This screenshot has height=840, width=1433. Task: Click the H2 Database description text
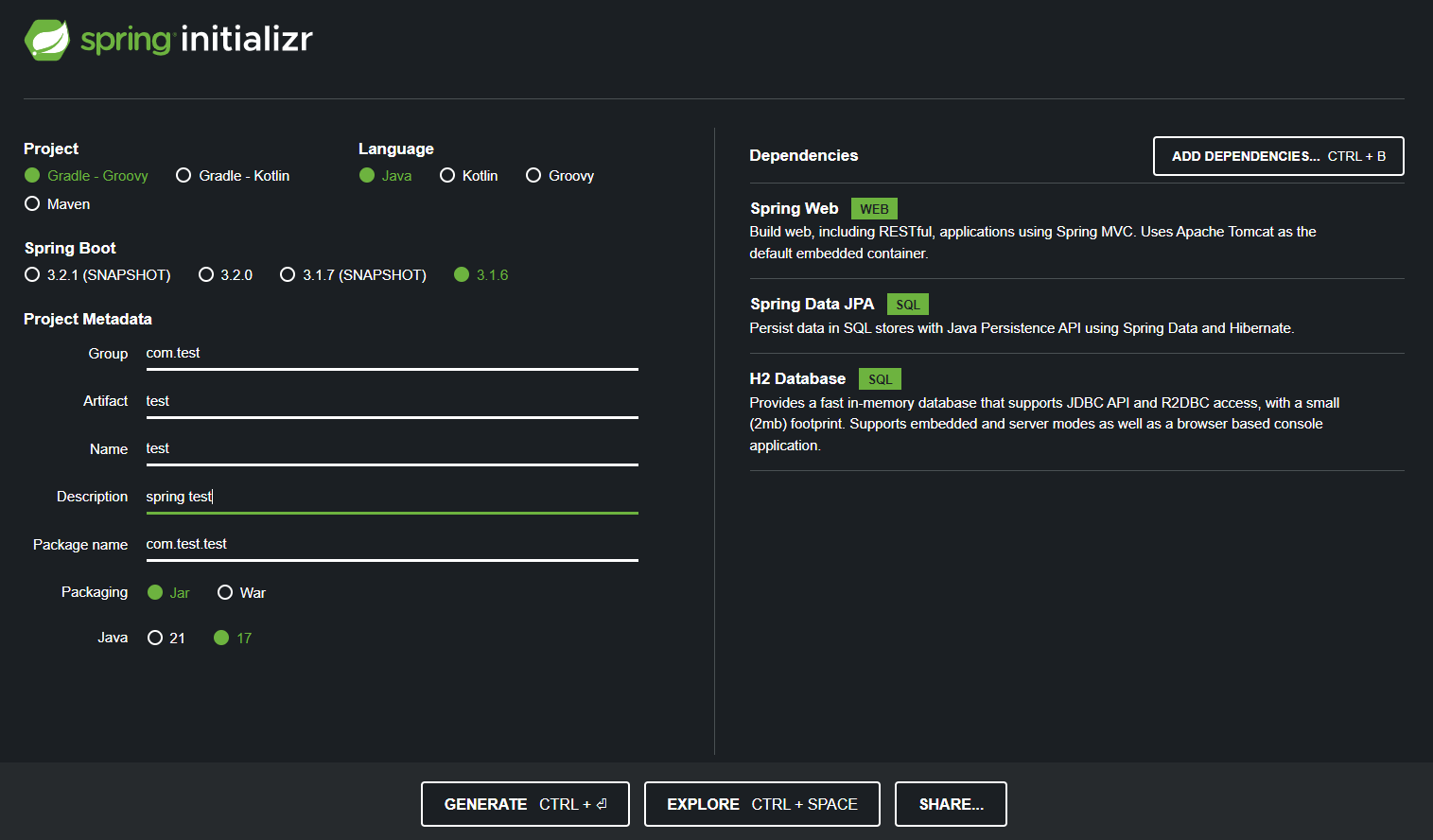(1044, 425)
